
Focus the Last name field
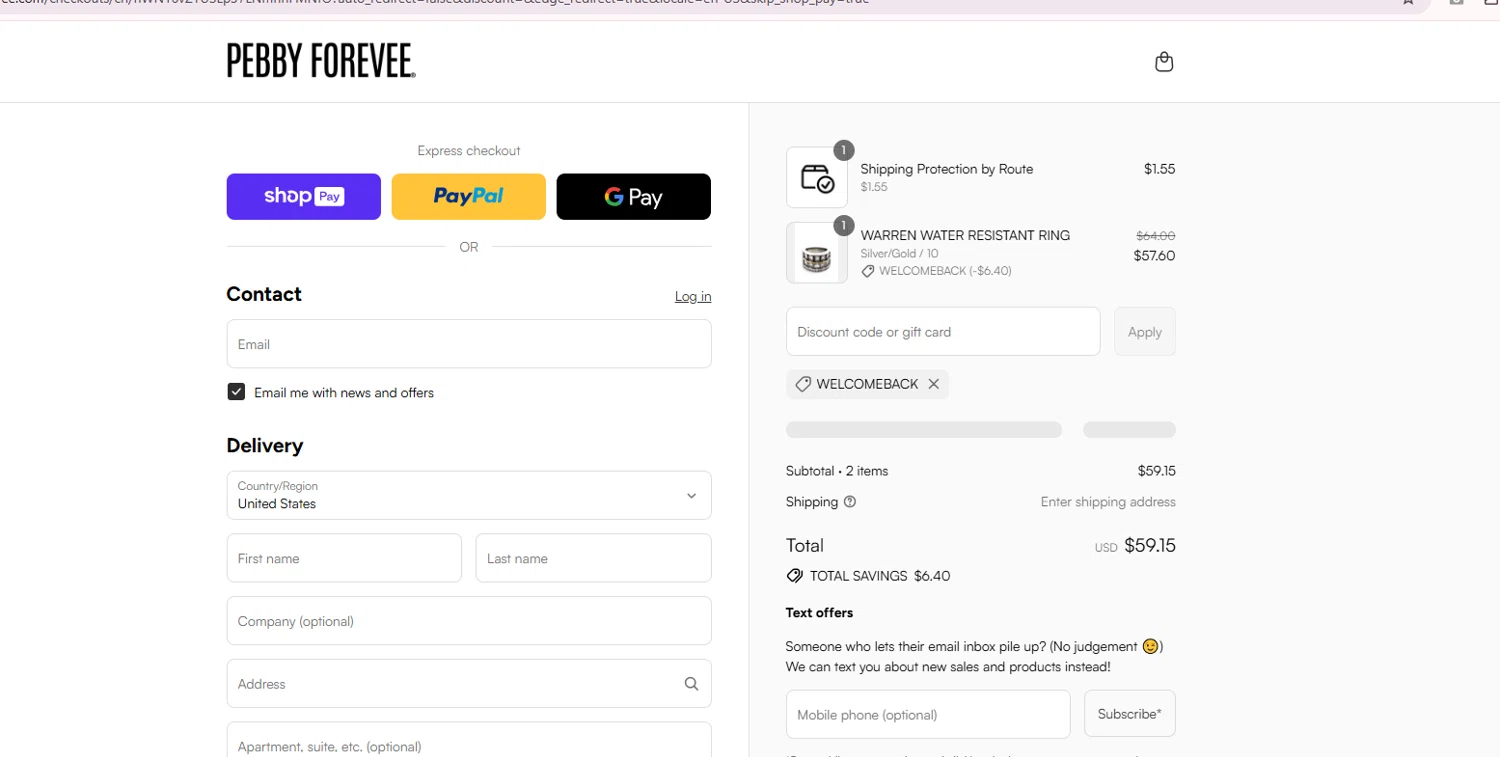[x=594, y=558]
